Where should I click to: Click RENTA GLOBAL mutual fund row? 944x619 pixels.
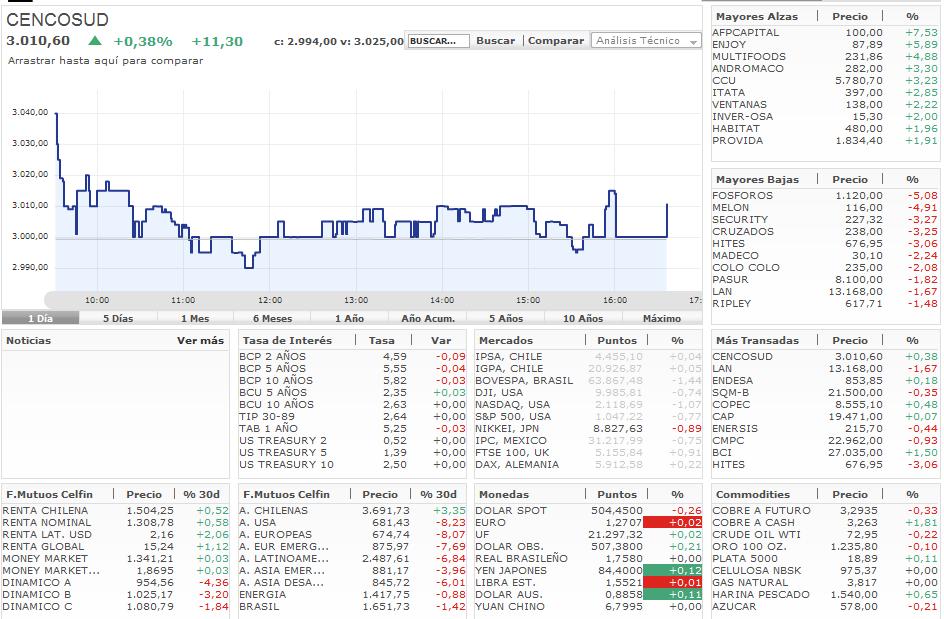coord(116,547)
